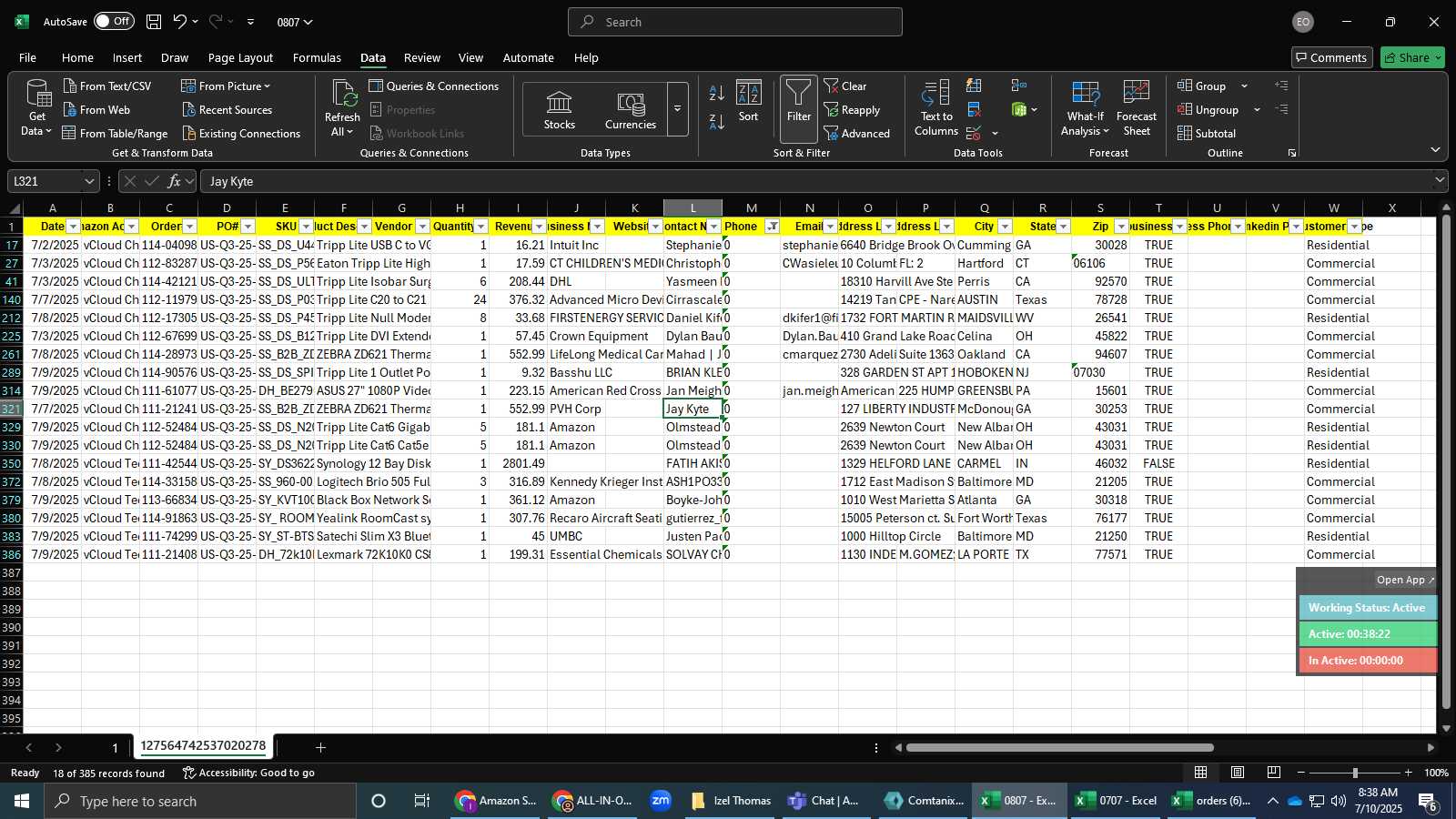1456x819 pixels.
Task: Click the Manage Data Model icon
Action: click(x=1019, y=109)
